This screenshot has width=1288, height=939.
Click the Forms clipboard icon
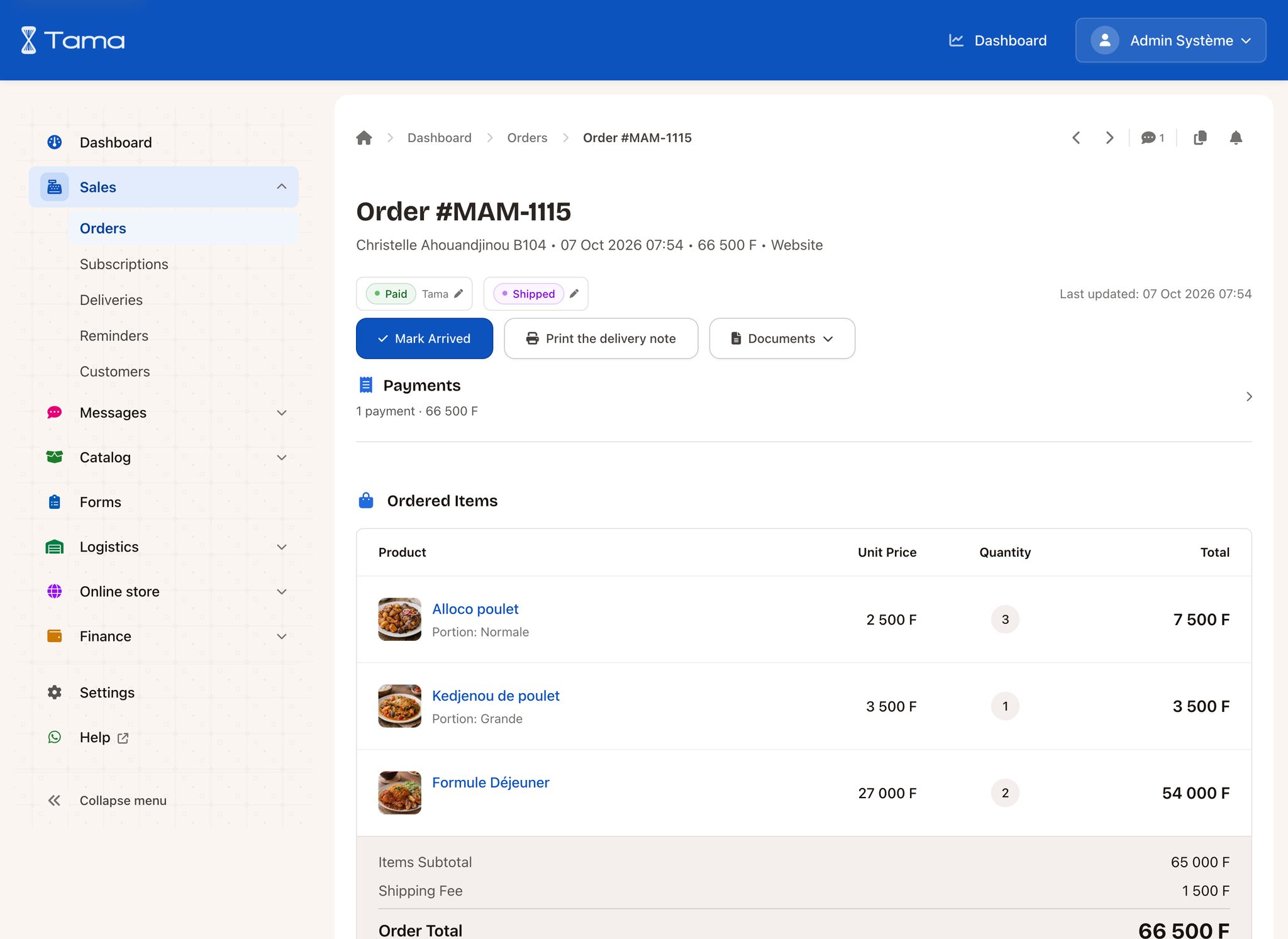(55, 502)
